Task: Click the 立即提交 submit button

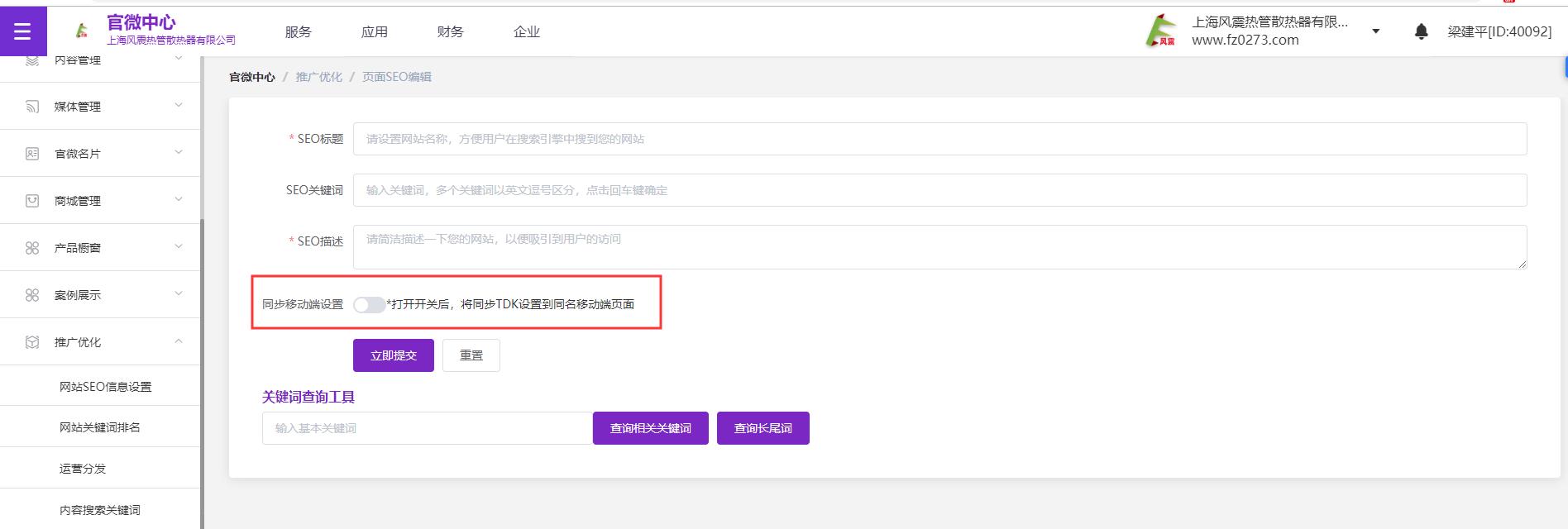Action: 394,355
